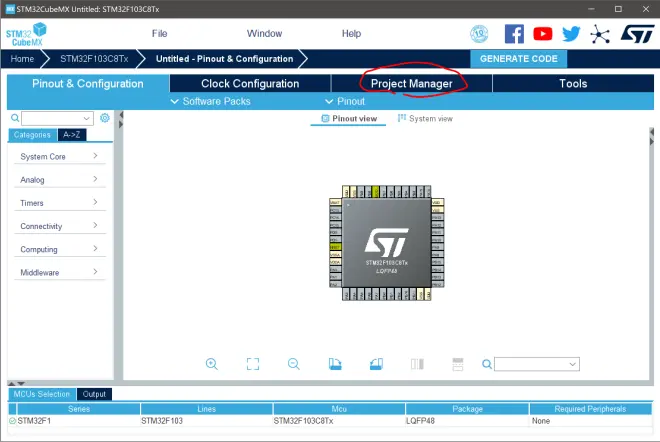This screenshot has width=660, height=442.
Task: Expand Analog category
Action: (x=59, y=180)
